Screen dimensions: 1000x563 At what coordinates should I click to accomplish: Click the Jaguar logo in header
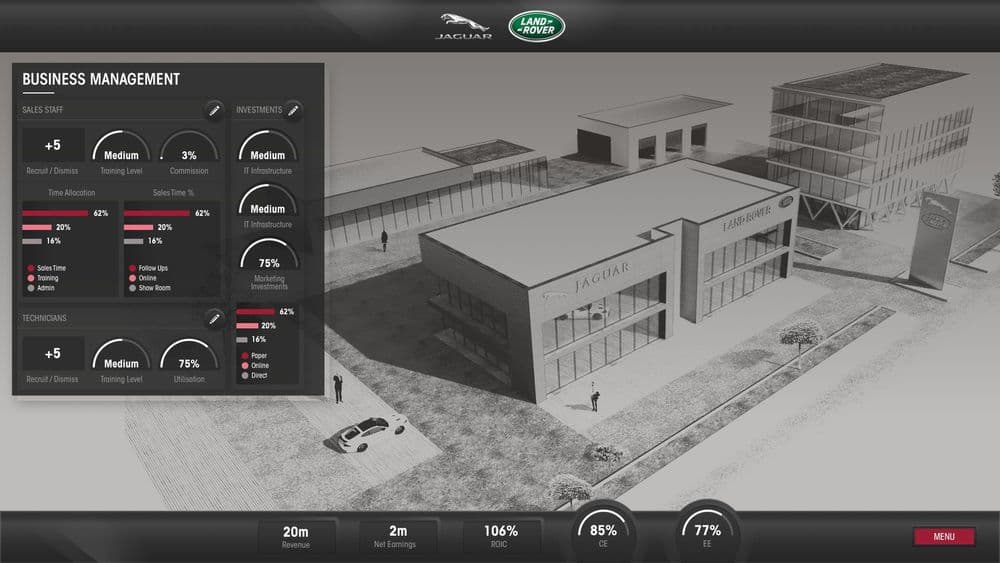464,27
